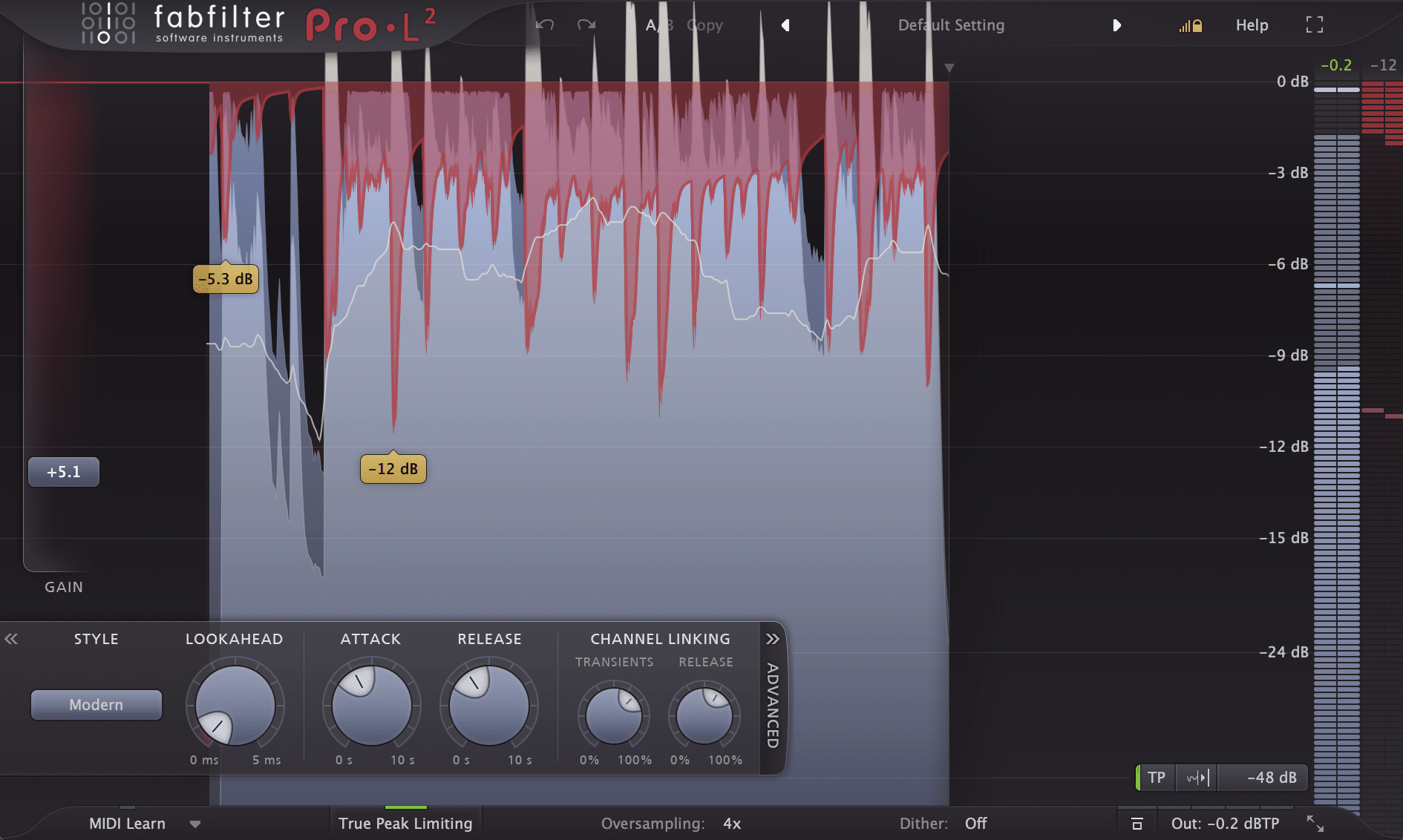Enable MIDI Learn
Viewport: 1403px width, 840px height.
point(127,824)
